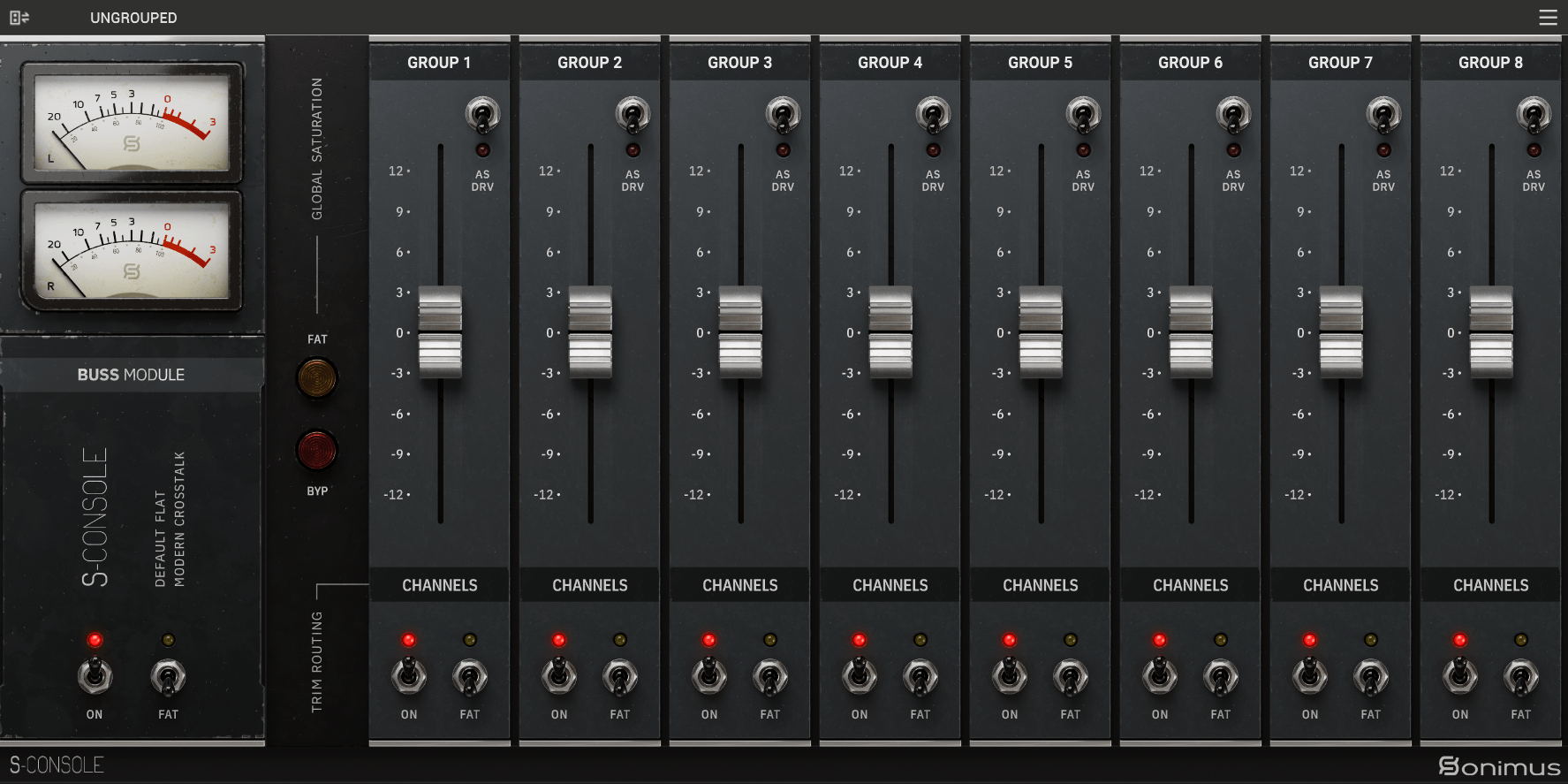Screen dimensions: 1568x784
Task: Flip Group 3 ON switch
Action: (709, 676)
